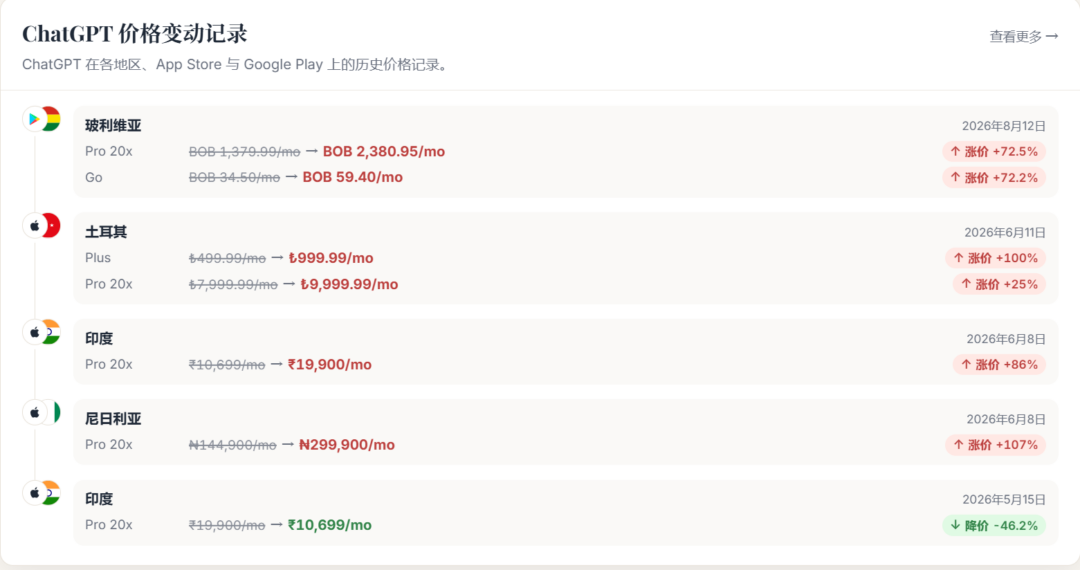
Task: Click the Bolivia flag icon
Action: [52, 118]
